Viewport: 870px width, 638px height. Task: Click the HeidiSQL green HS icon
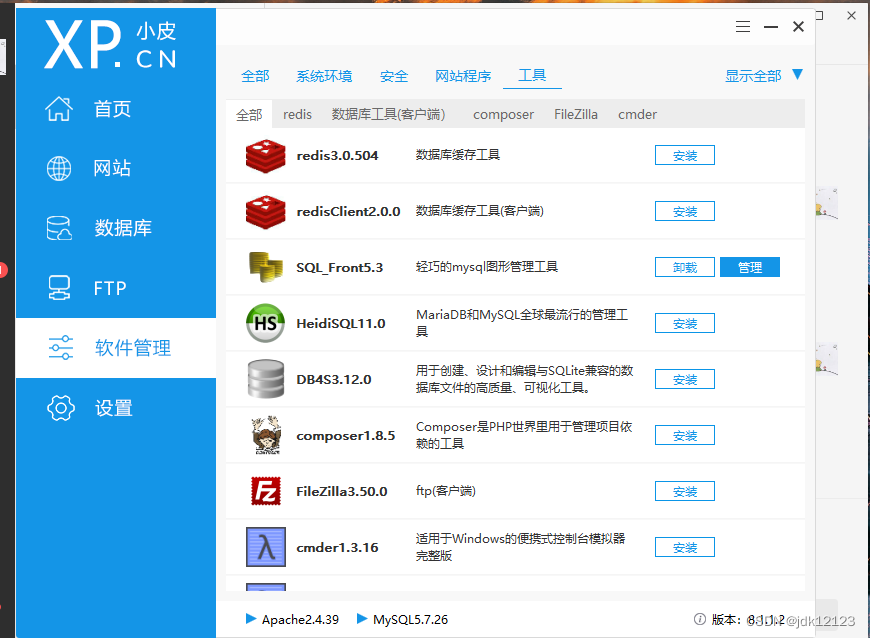265,323
